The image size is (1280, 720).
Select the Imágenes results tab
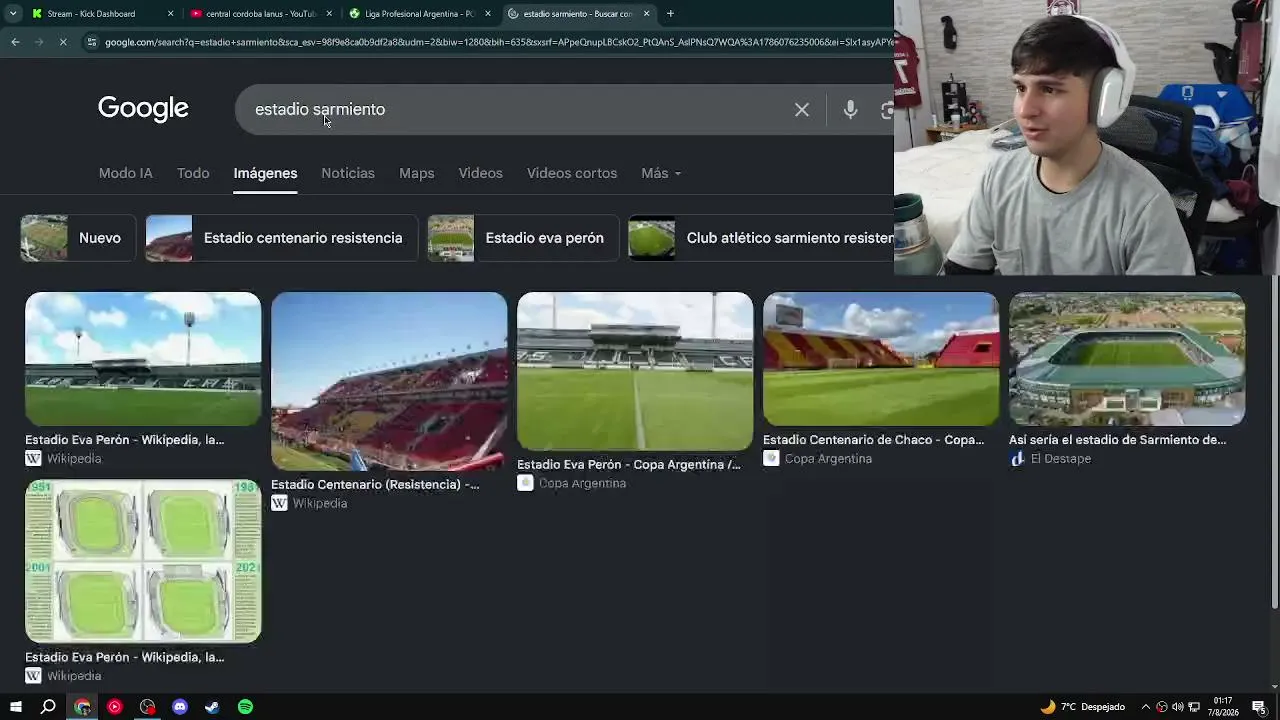[x=265, y=173]
